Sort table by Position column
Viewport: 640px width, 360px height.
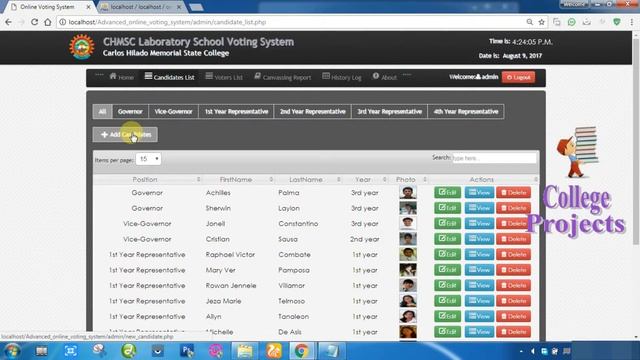(x=147, y=179)
